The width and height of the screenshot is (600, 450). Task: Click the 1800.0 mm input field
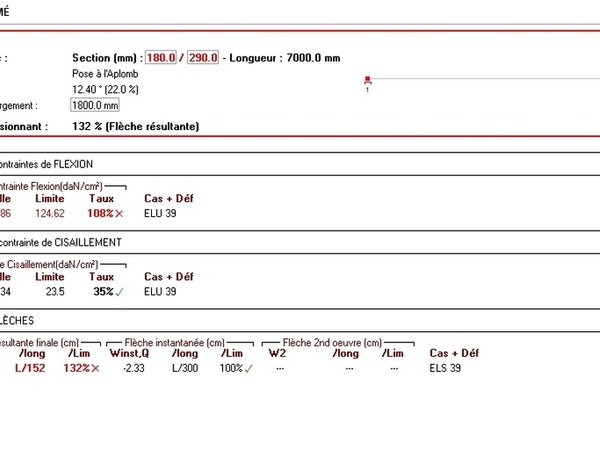[x=95, y=105]
